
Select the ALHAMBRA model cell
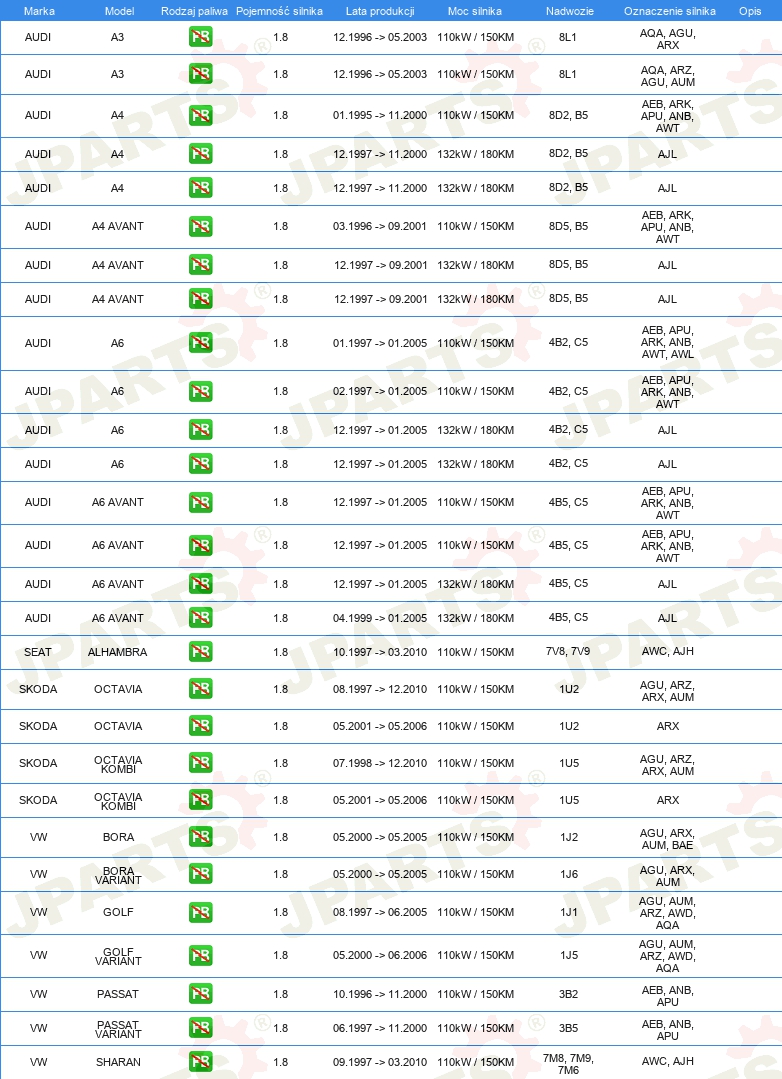point(118,652)
